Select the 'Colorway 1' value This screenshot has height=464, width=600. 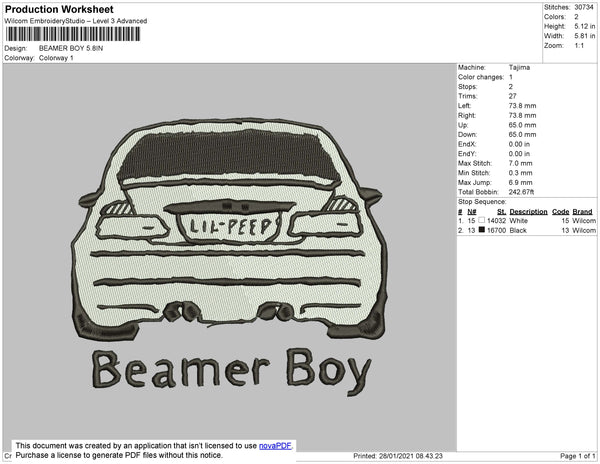56,58
